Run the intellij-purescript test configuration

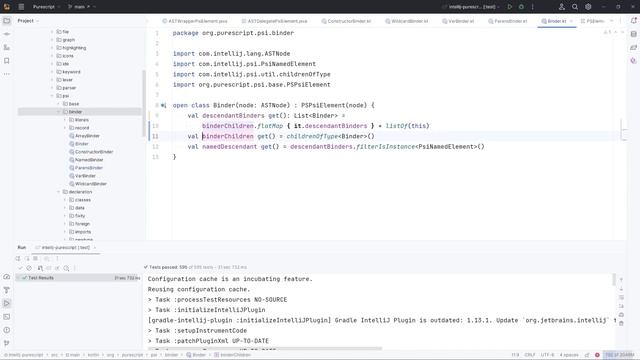pos(510,7)
